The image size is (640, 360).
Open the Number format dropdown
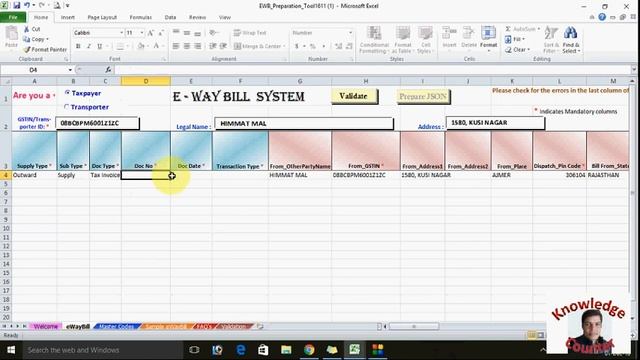click(x=350, y=33)
